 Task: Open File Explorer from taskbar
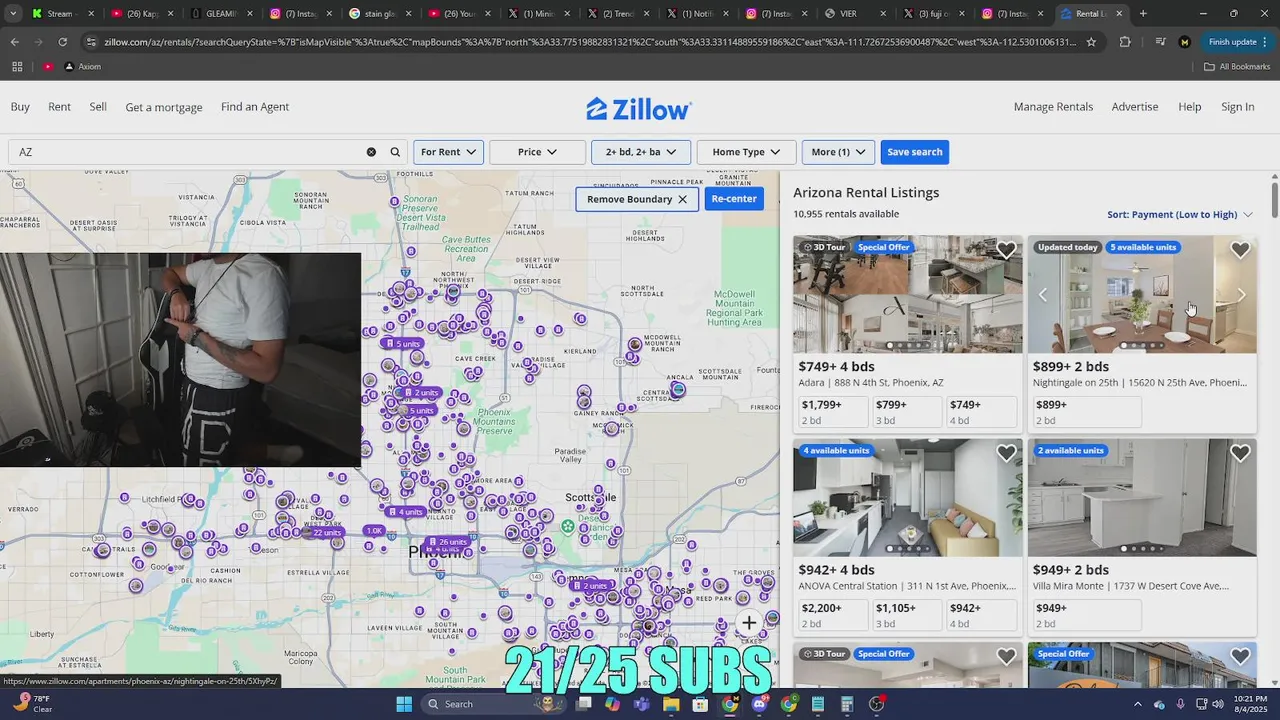coord(671,704)
